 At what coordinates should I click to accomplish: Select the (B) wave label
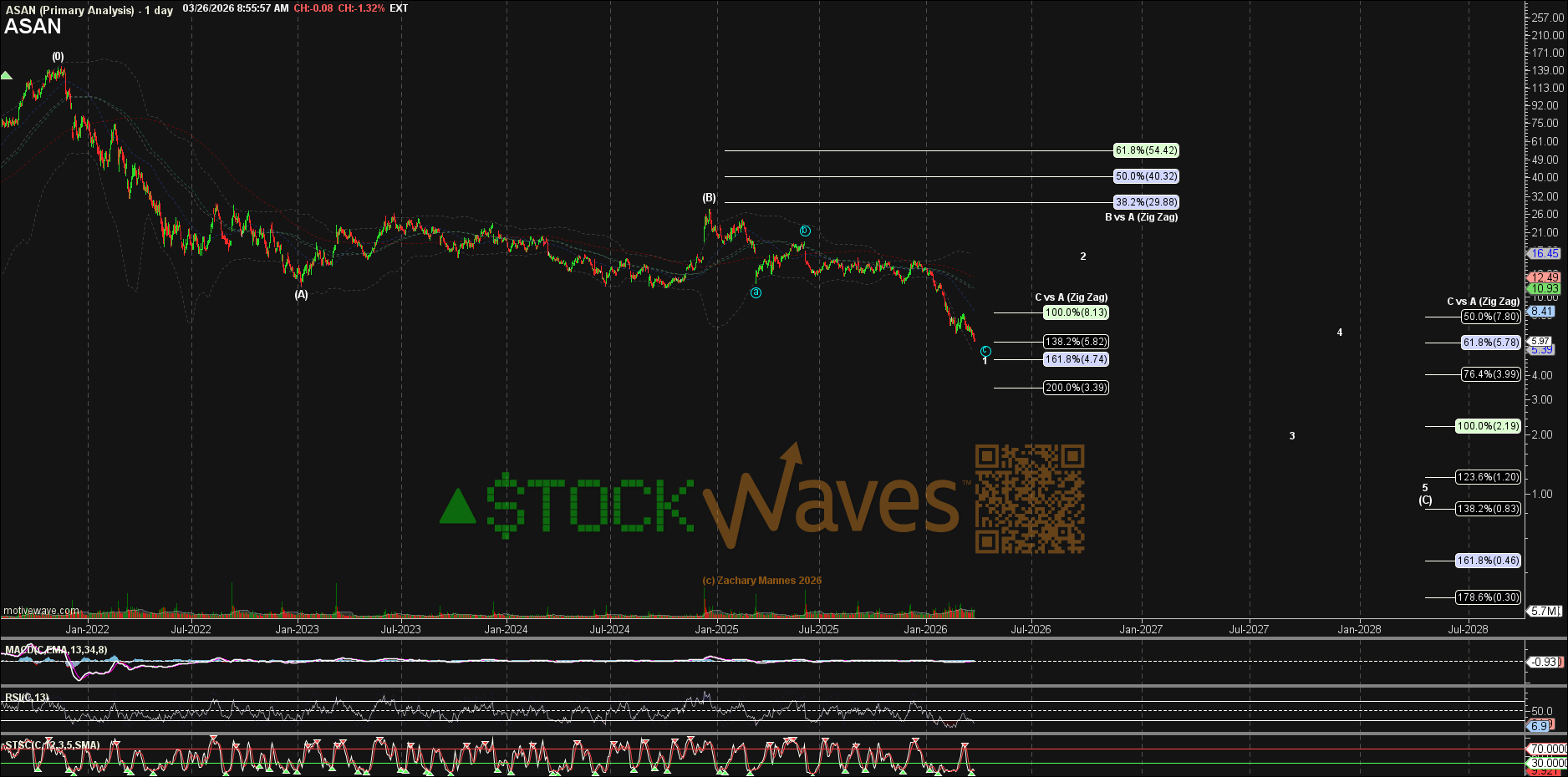click(709, 198)
